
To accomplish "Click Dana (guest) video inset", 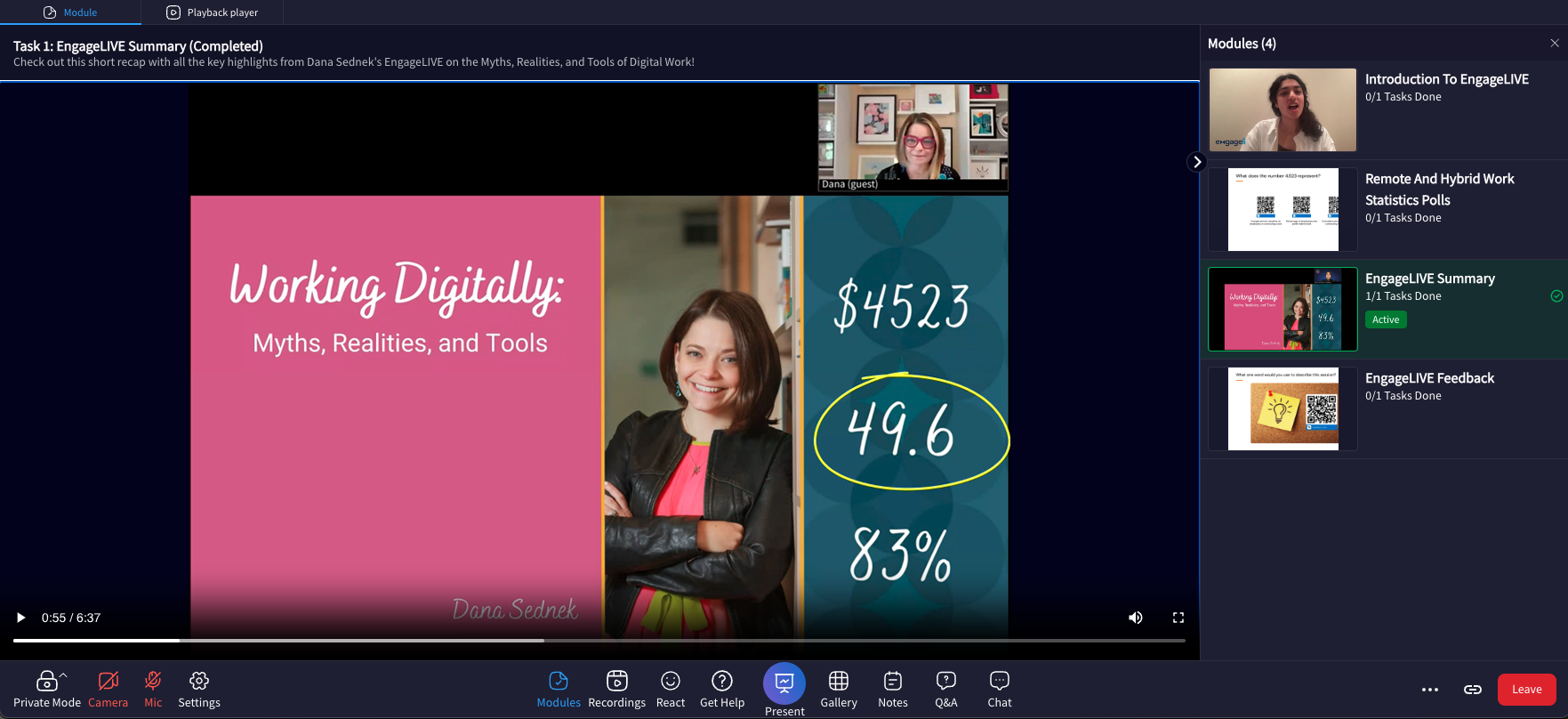I will coord(913,137).
